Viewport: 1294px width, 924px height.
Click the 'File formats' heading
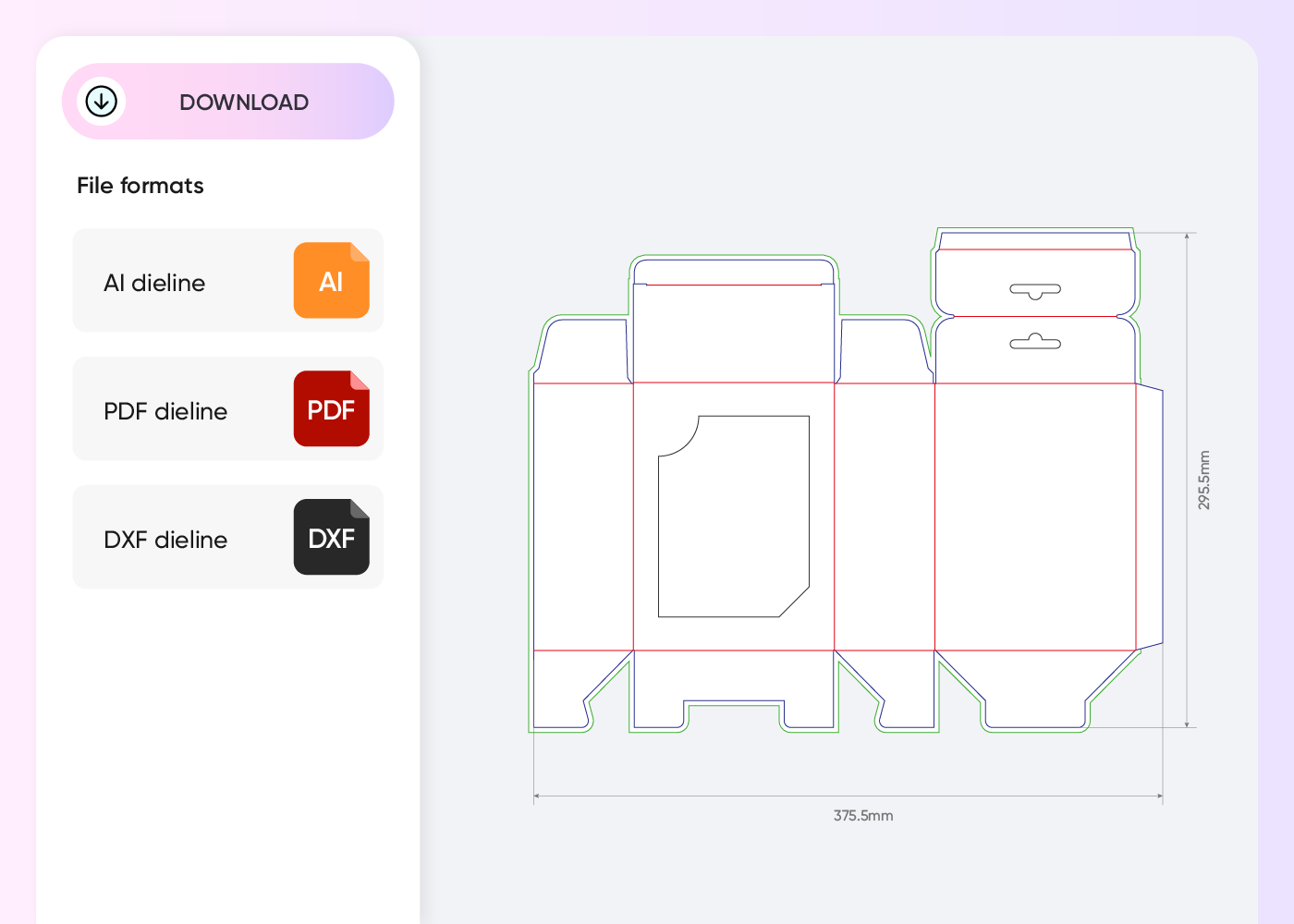point(140,186)
